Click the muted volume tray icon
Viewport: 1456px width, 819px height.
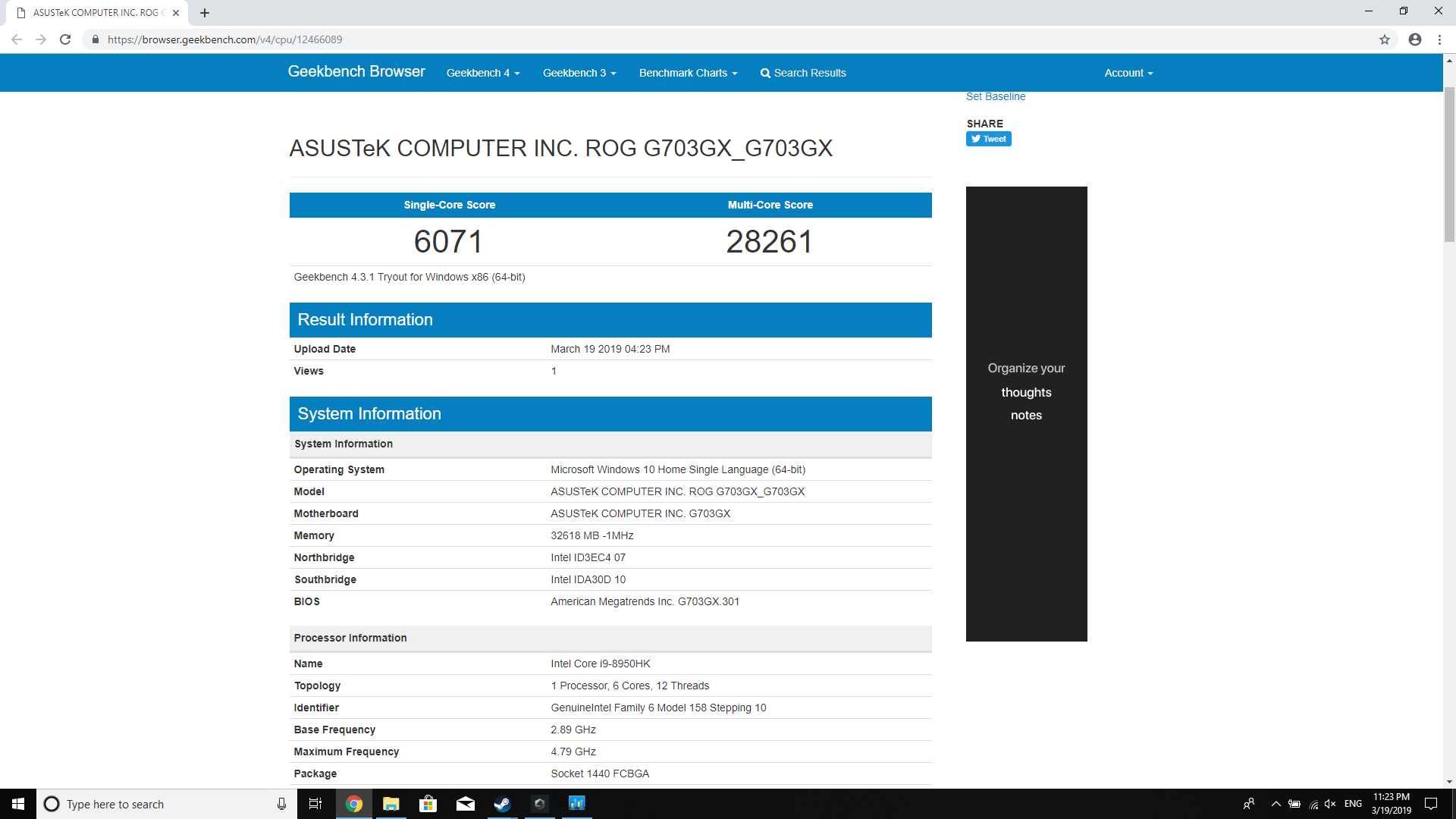1330,804
